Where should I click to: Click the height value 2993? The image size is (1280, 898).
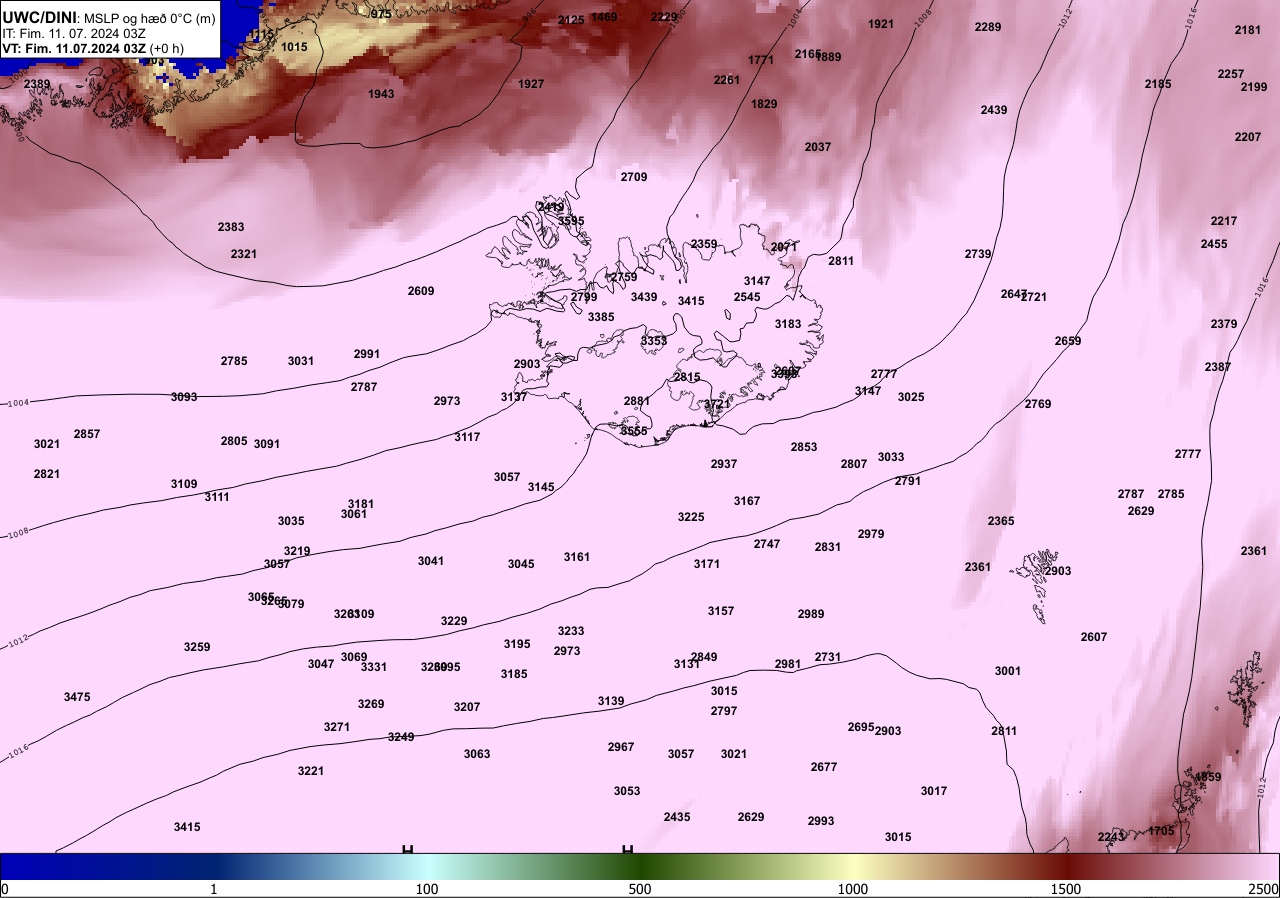pyautogui.click(x=821, y=821)
